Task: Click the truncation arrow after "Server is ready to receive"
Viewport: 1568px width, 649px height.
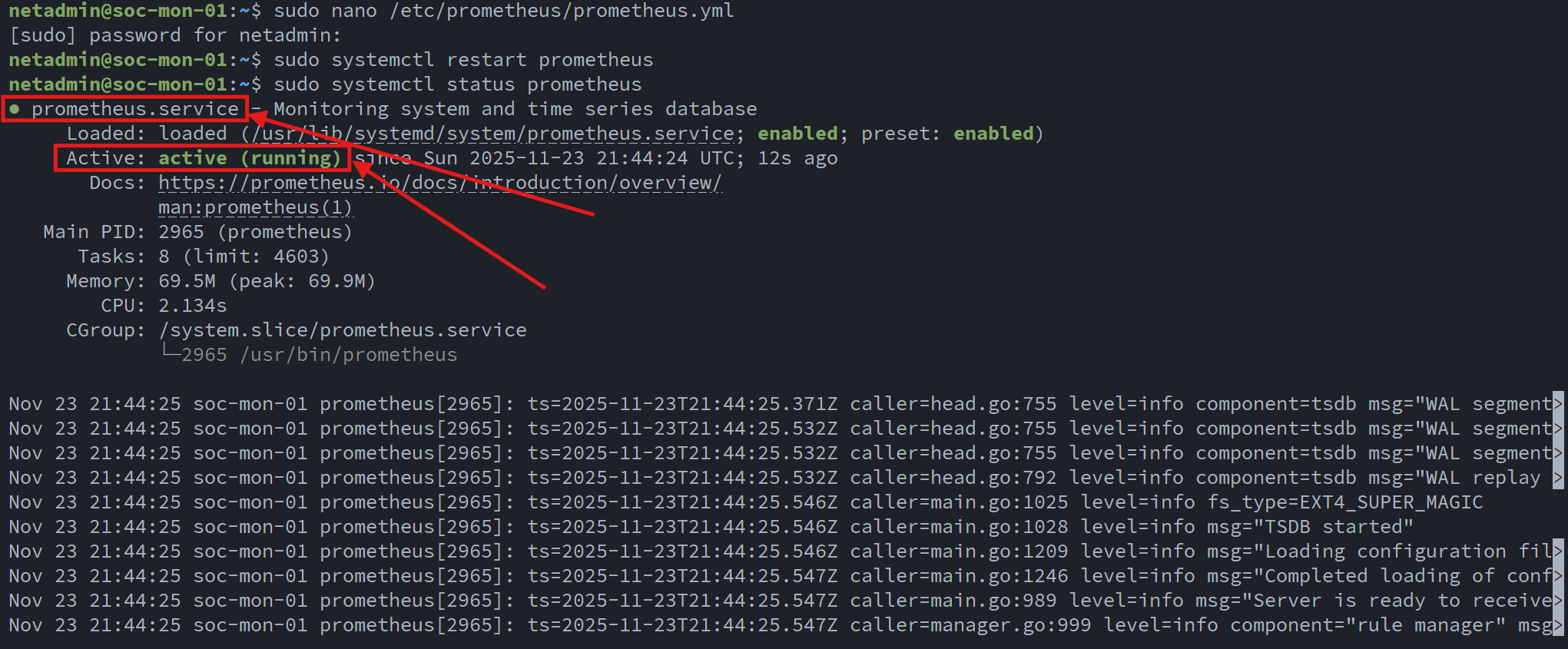Action: pyautogui.click(x=1558, y=601)
